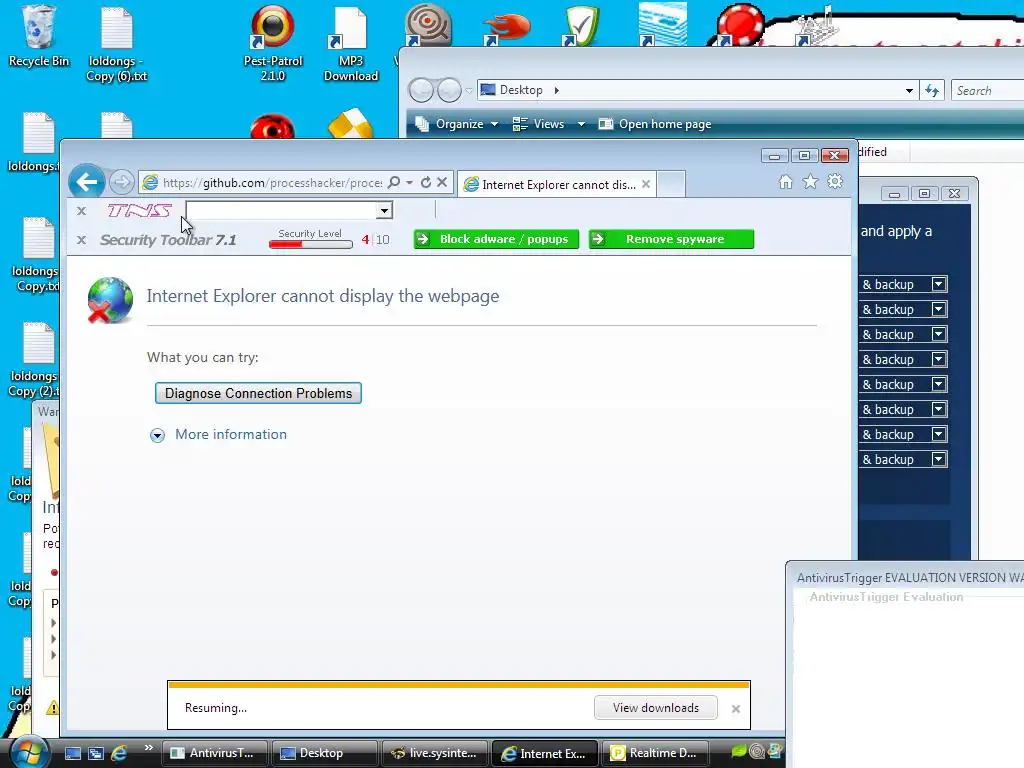Open second '& backup' dropdown in blue window
Screen dimensions: 1024x768
pos(939,309)
